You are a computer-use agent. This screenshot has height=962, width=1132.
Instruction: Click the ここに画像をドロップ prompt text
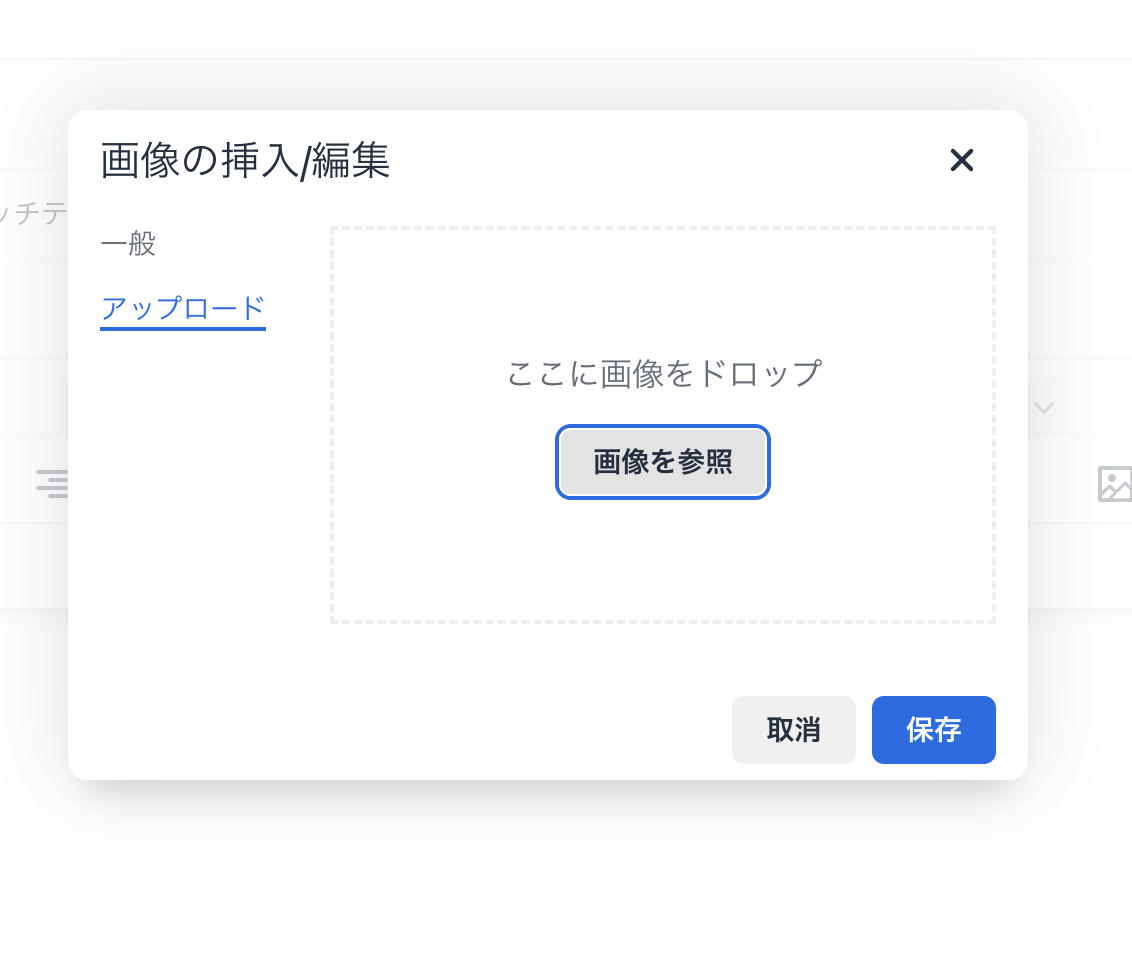coord(663,374)
